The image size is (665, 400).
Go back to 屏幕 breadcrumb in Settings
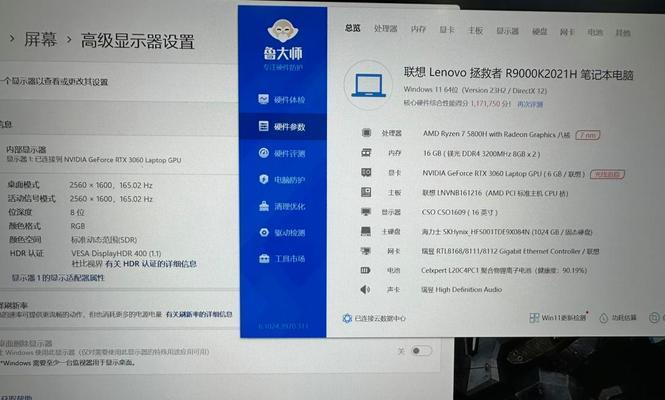[x=40, y=39]
